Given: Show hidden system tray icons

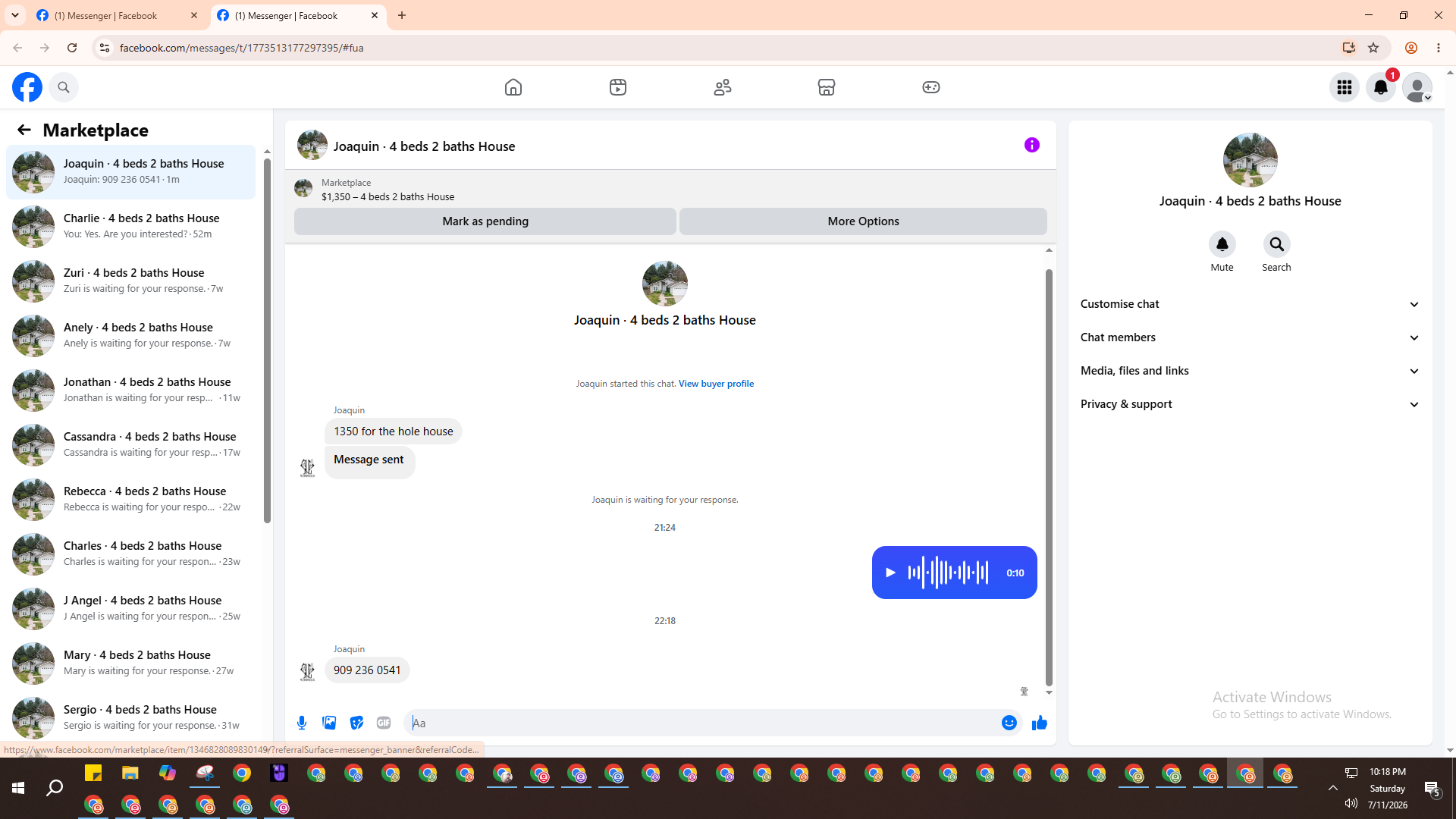Looking at the screenshot, I should pos(1332,788).
